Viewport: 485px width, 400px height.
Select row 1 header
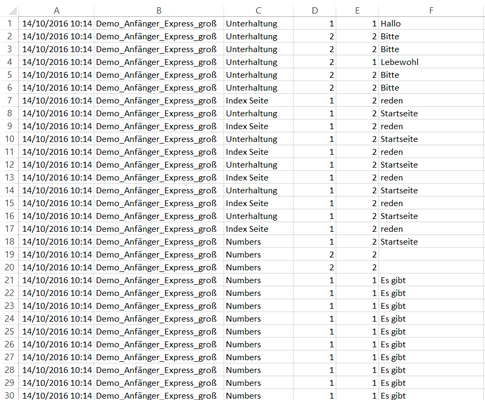(x=9, y=23)
